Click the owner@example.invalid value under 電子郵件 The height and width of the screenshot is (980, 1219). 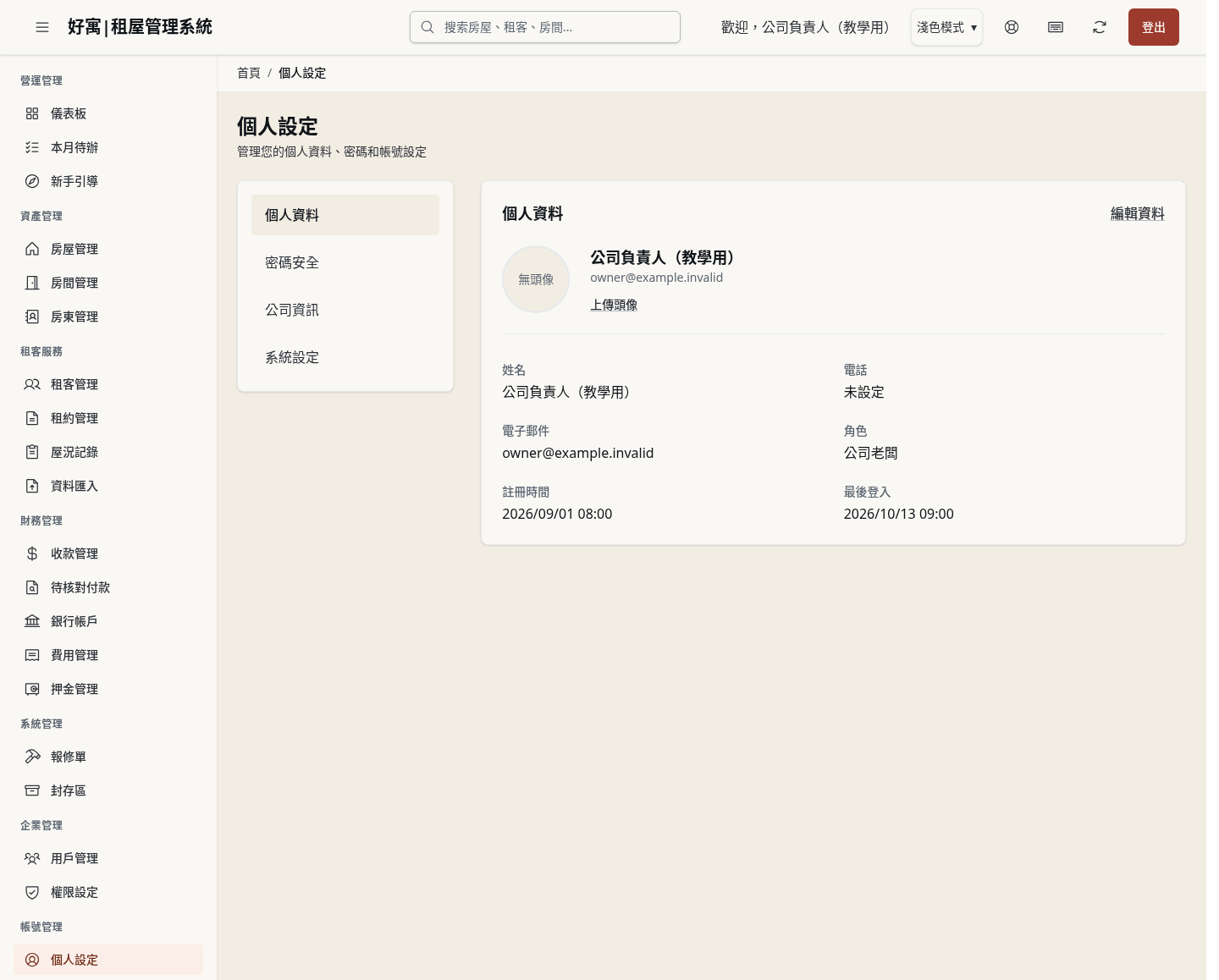[x=578, y=453]
